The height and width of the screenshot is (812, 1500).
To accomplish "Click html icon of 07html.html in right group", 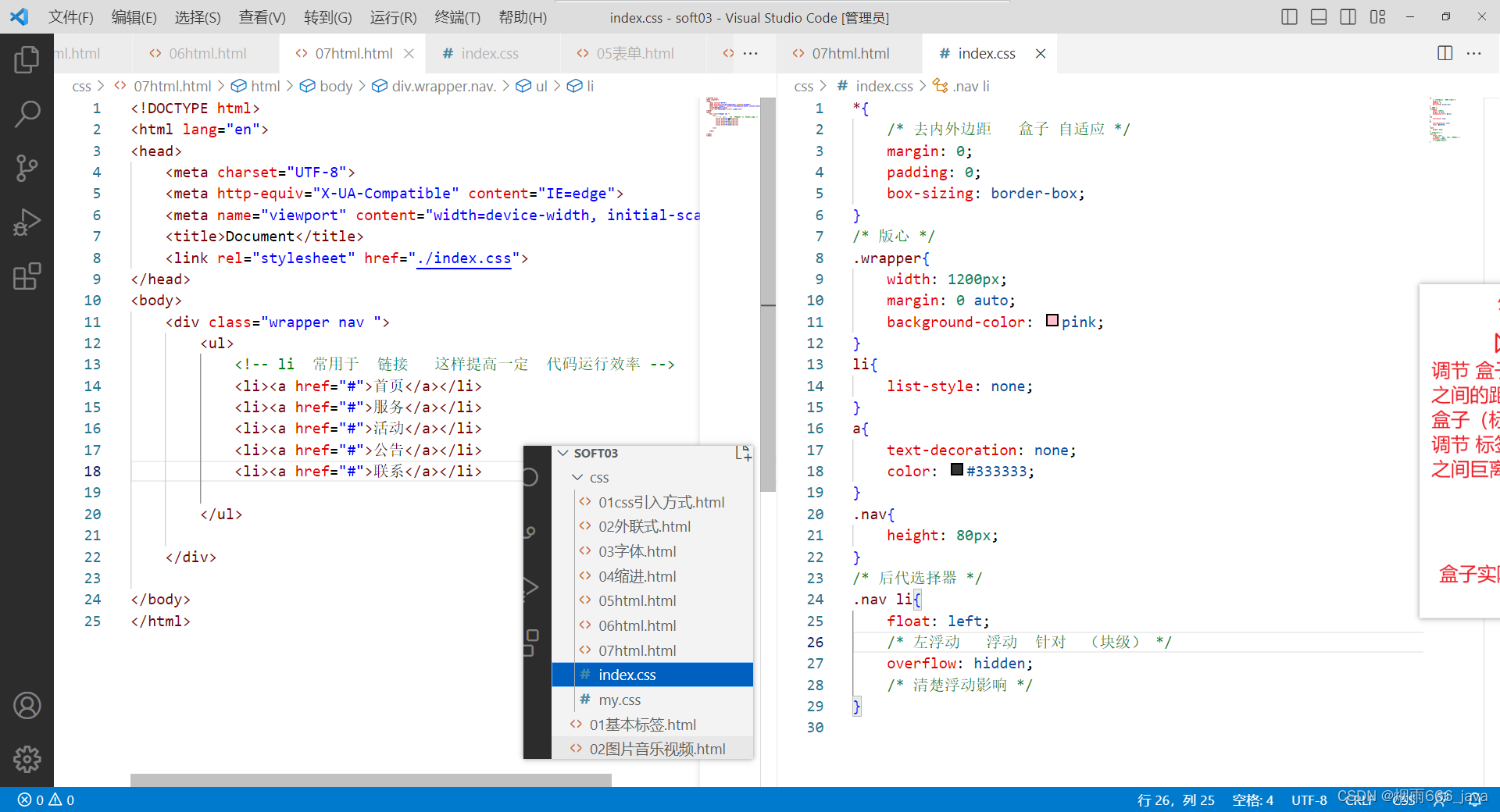I will [x=798, y=53].
